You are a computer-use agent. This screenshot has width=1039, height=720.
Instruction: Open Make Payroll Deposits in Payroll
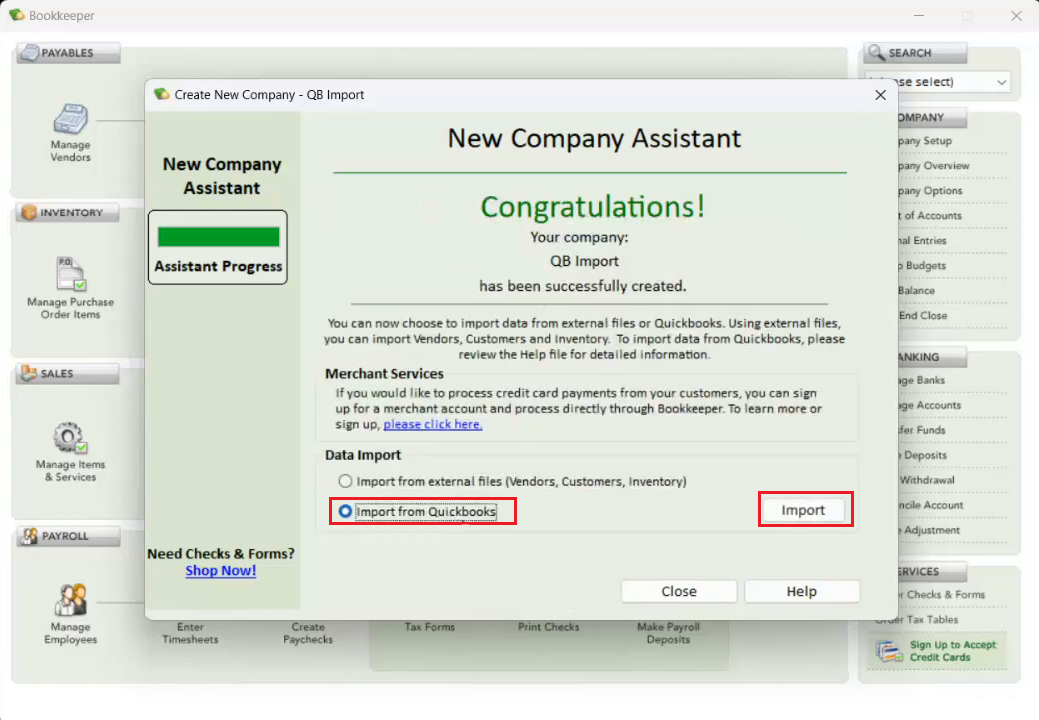(668, 633)
